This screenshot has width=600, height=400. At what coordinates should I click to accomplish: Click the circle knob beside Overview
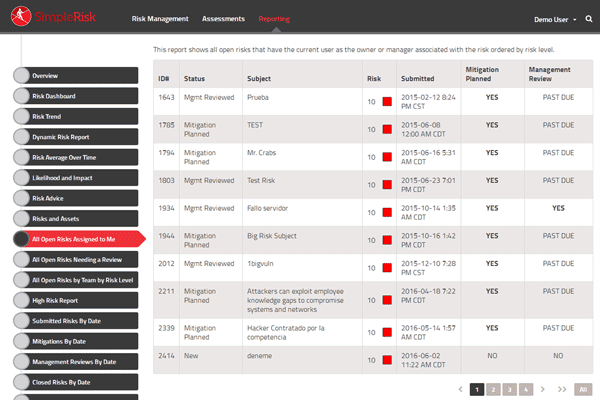coord(22,76)
